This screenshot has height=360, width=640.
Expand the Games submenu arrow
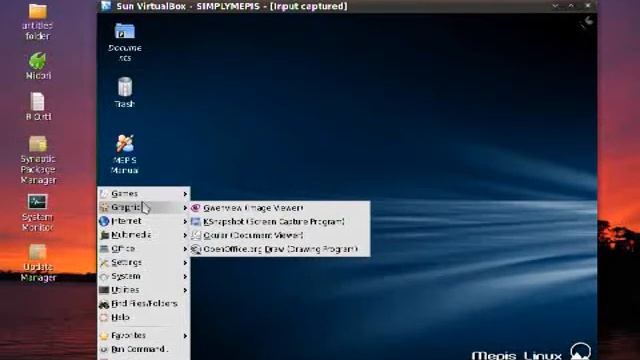tap(185, 194)
